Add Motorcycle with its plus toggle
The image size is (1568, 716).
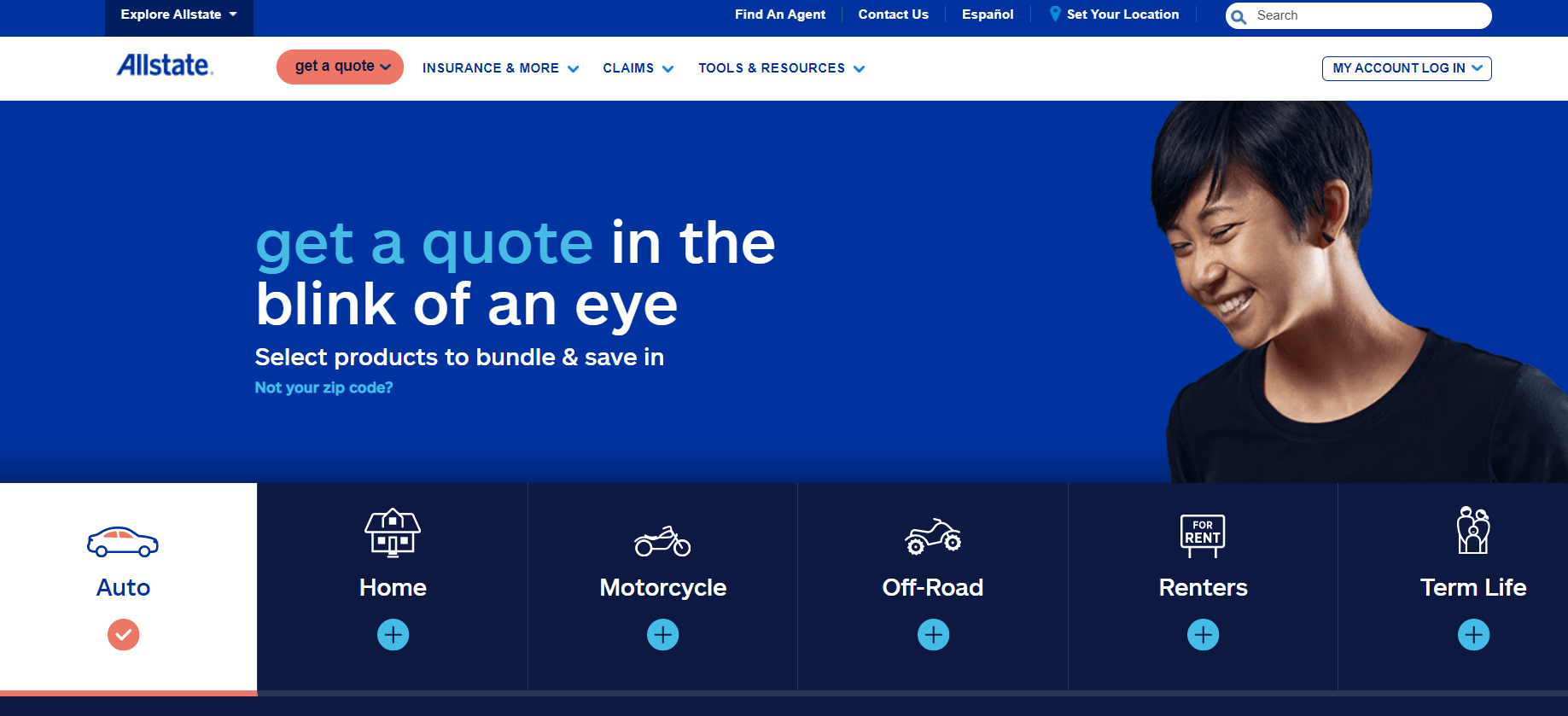click(663, 635)
